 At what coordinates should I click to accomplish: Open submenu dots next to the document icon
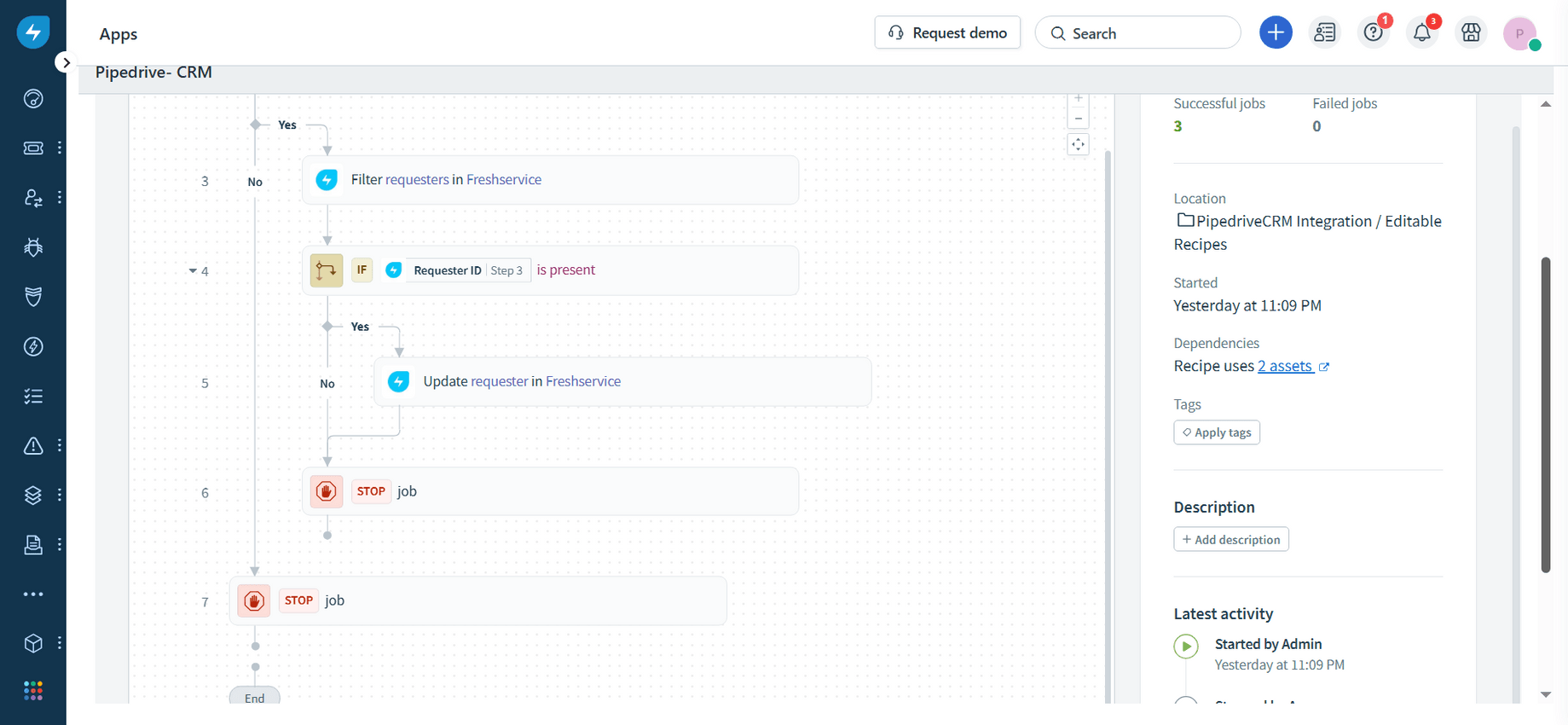pyautogui.click(x=60, y=544)
